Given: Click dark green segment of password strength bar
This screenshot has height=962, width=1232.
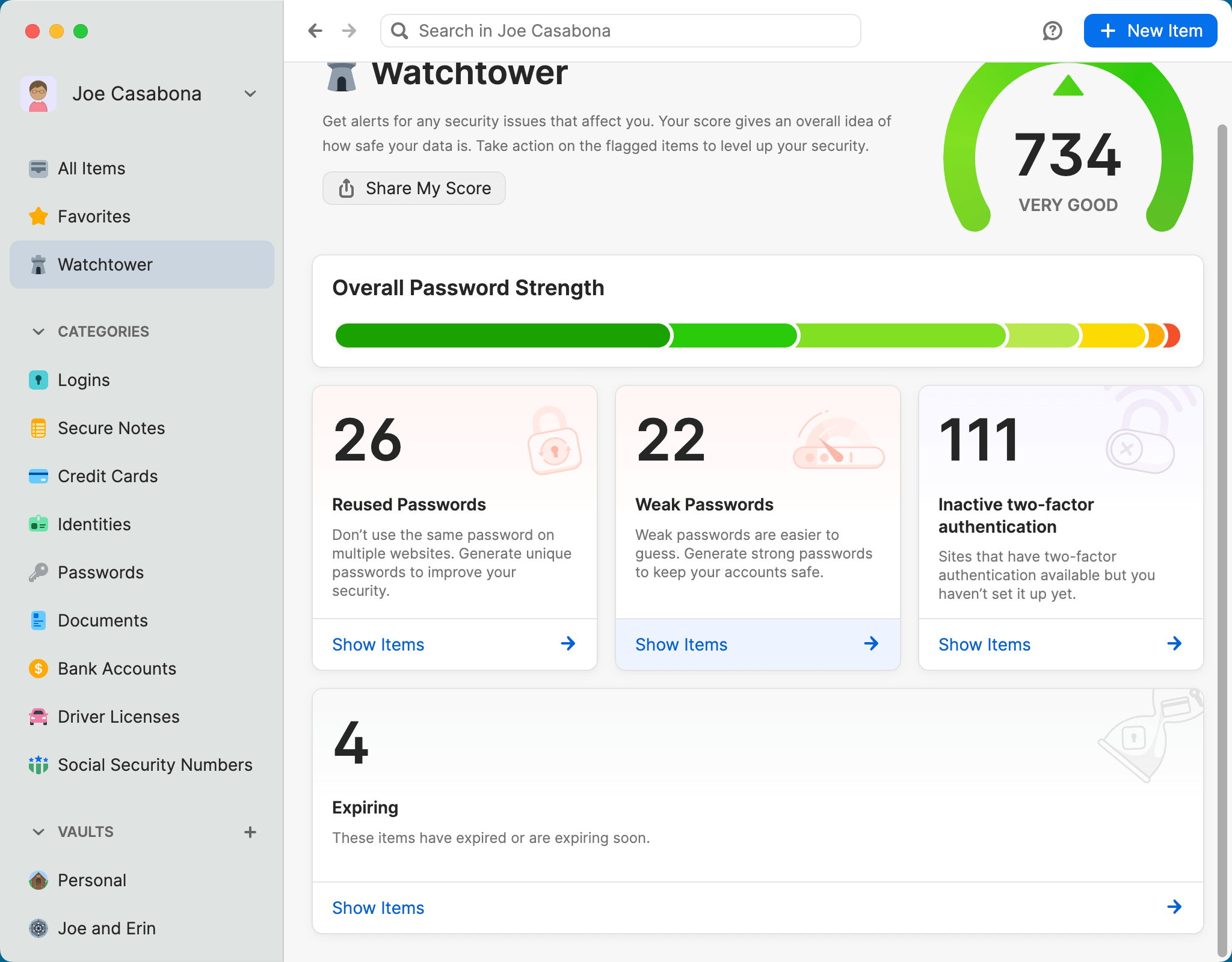Looking at the screenshot, I should point(502,335).
